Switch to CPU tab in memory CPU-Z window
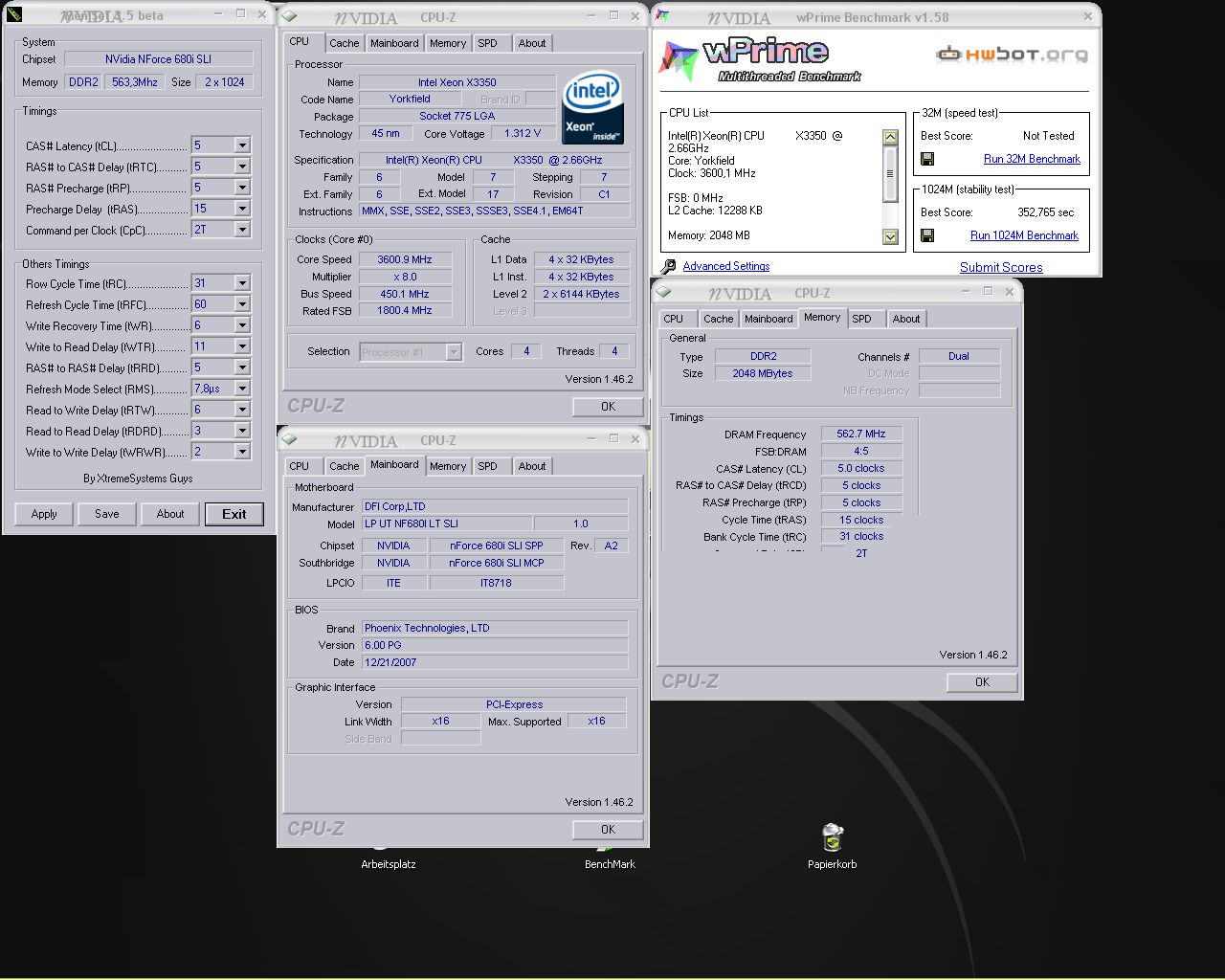Image resolution: width=1225 pixels, height=980 pixels. [x=674, y=319]
